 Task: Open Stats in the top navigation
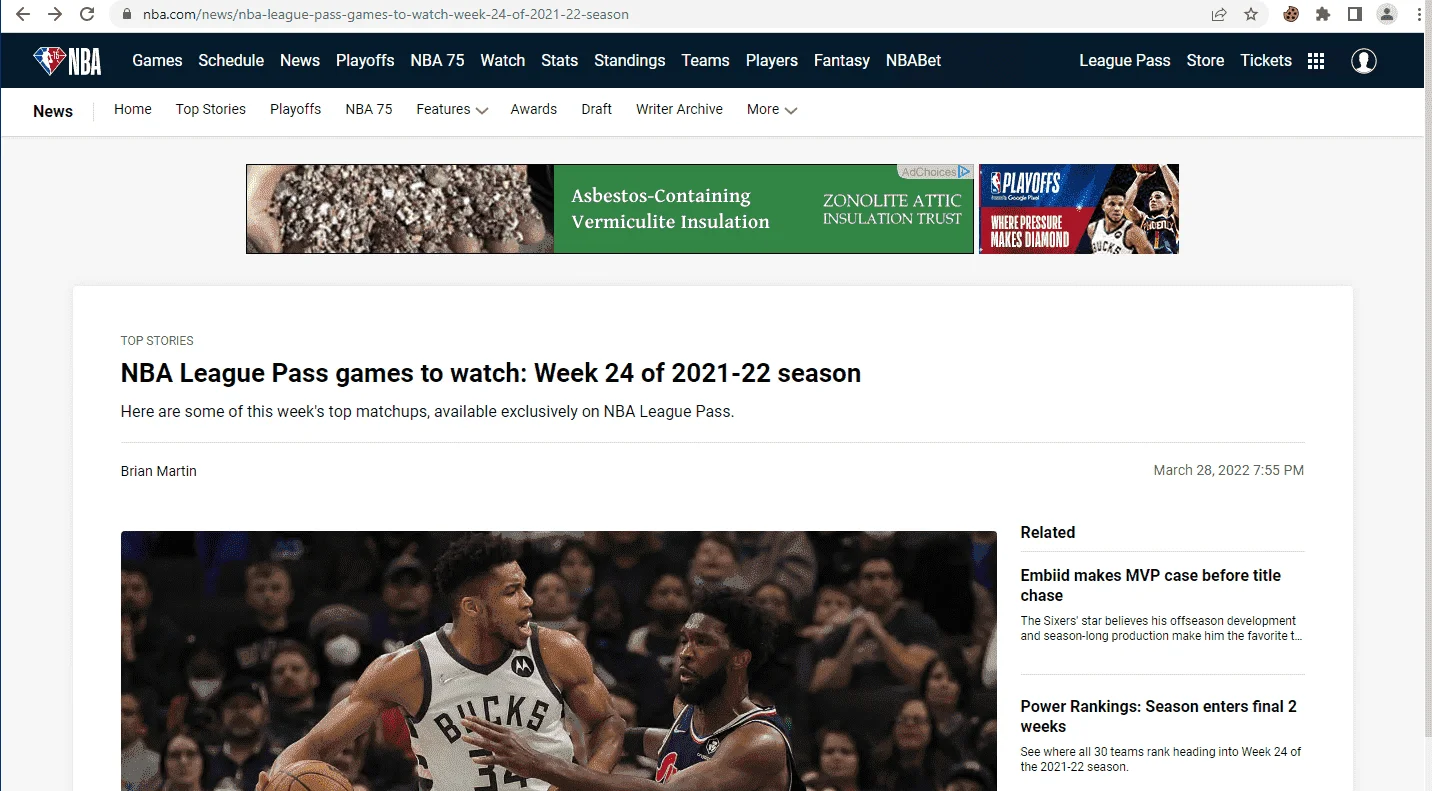click(x=560, y=60)
